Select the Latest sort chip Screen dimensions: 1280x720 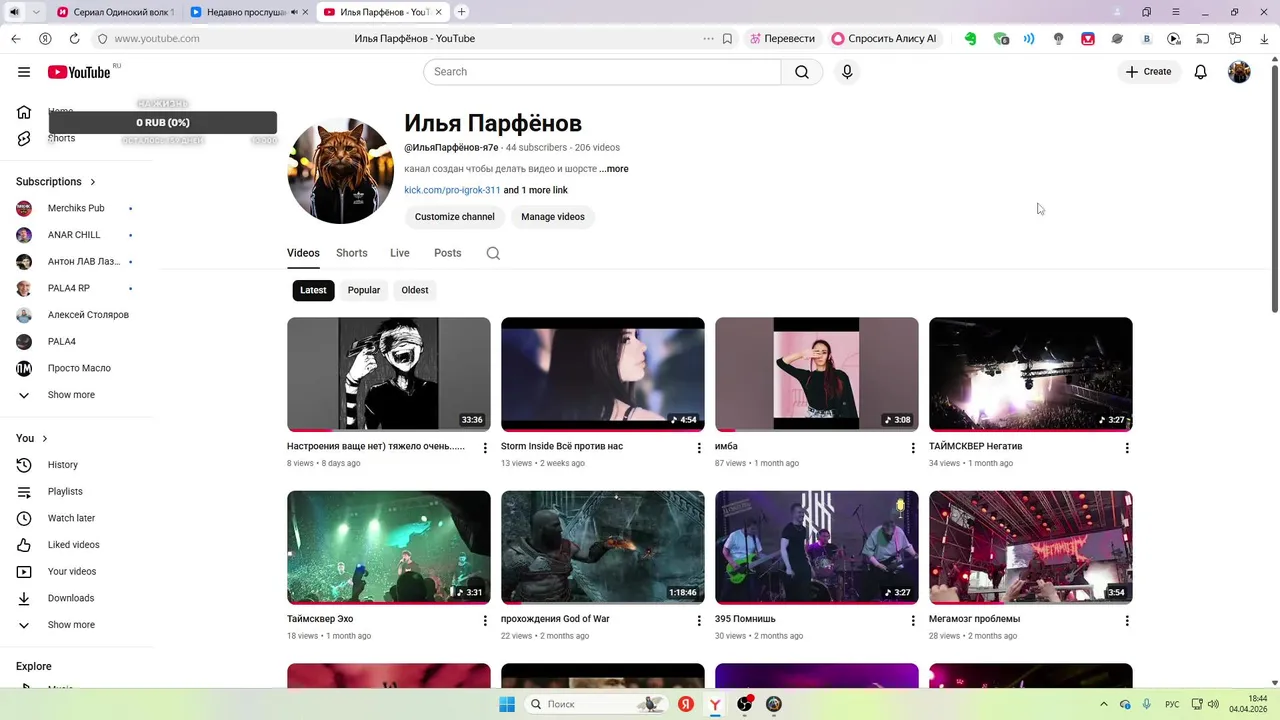313,290
